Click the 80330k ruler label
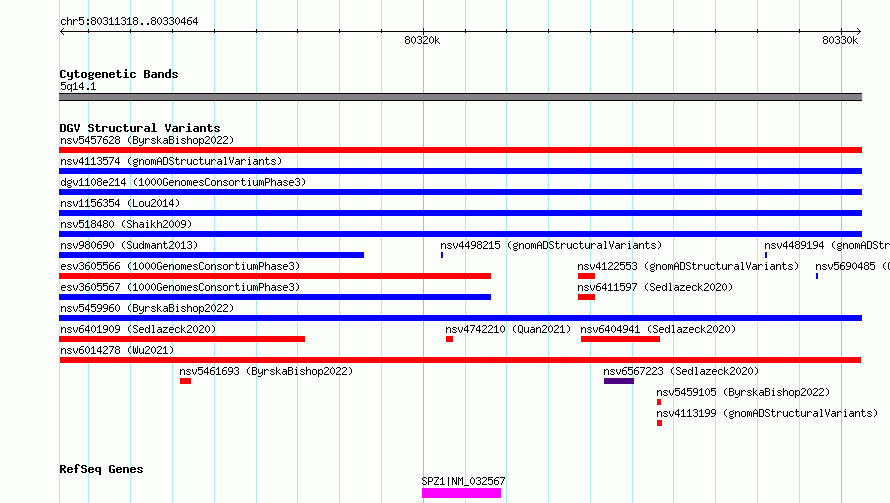Viewport: 890px width, 503px height. tap(840, 40)
